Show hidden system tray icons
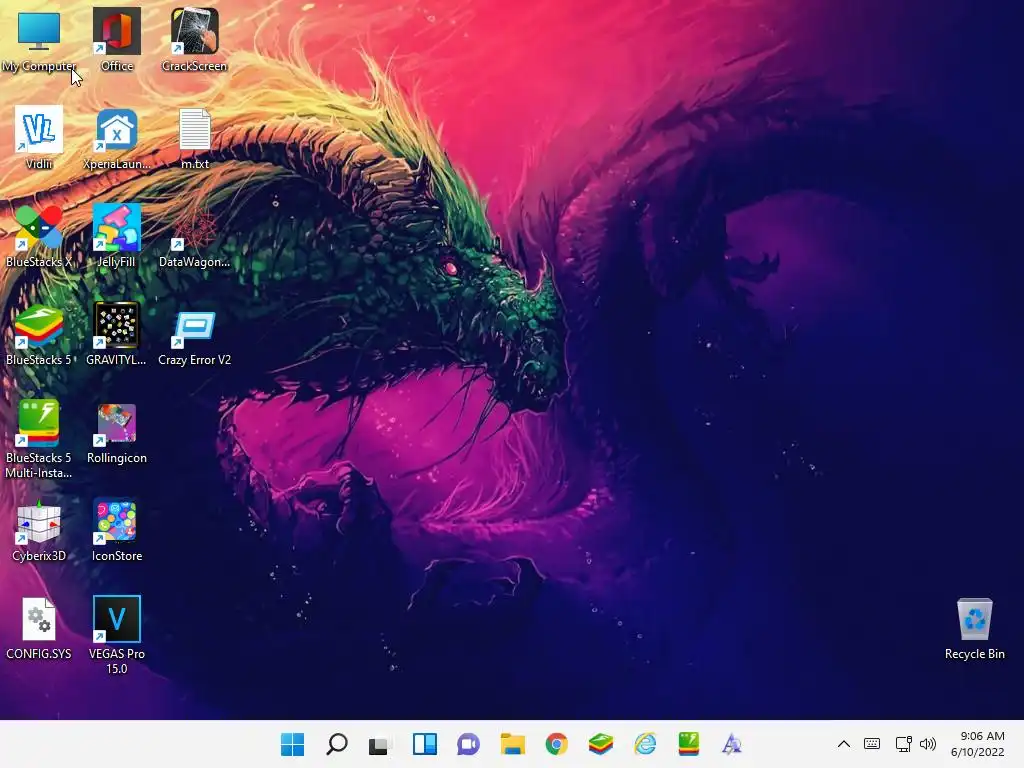 click(844, 744)
